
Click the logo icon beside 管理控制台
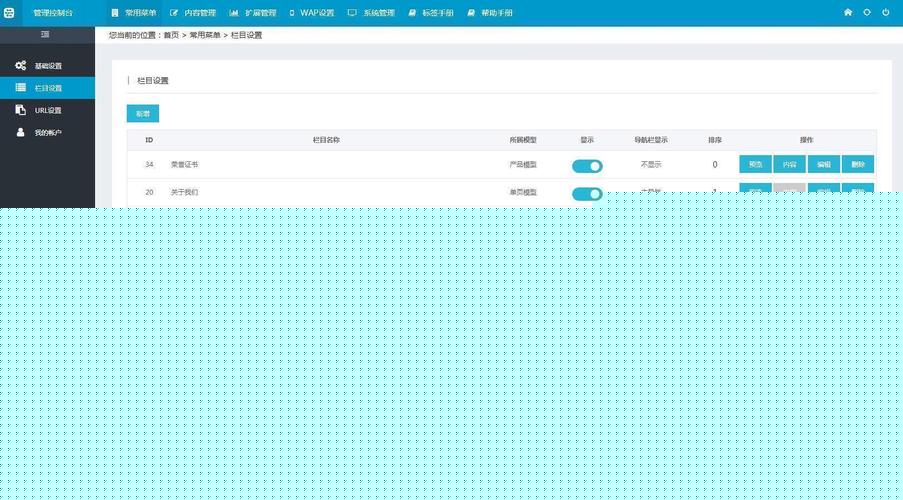tap(9, 13)
